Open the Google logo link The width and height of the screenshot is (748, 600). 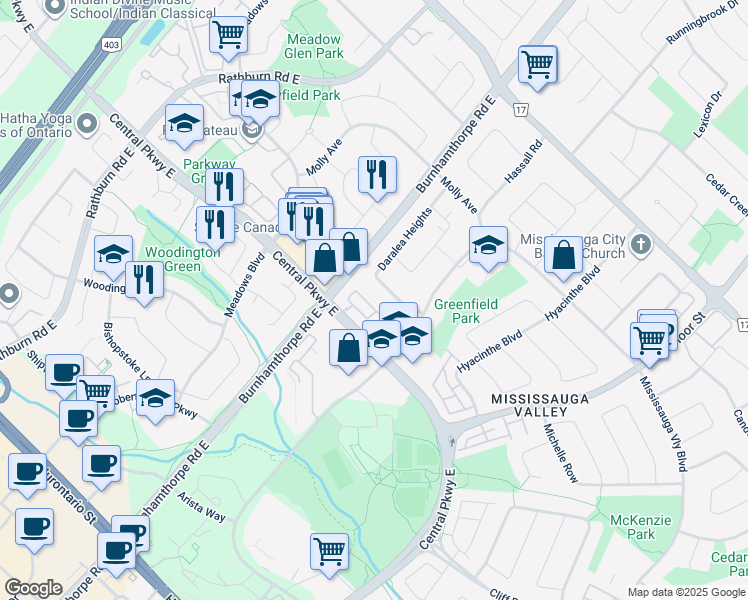pos(33,589)
